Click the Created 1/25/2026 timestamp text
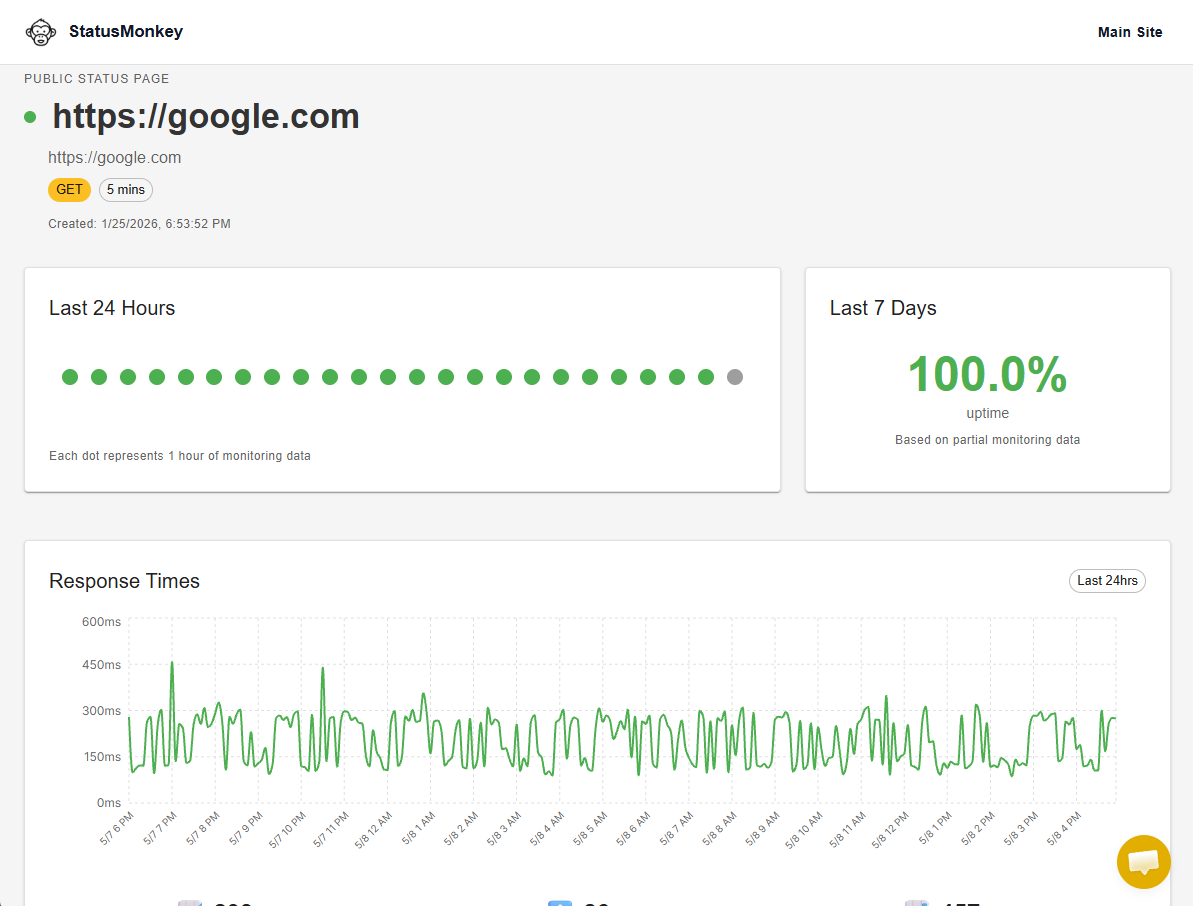Screen dimensions: 1193x906 (139, 224)
